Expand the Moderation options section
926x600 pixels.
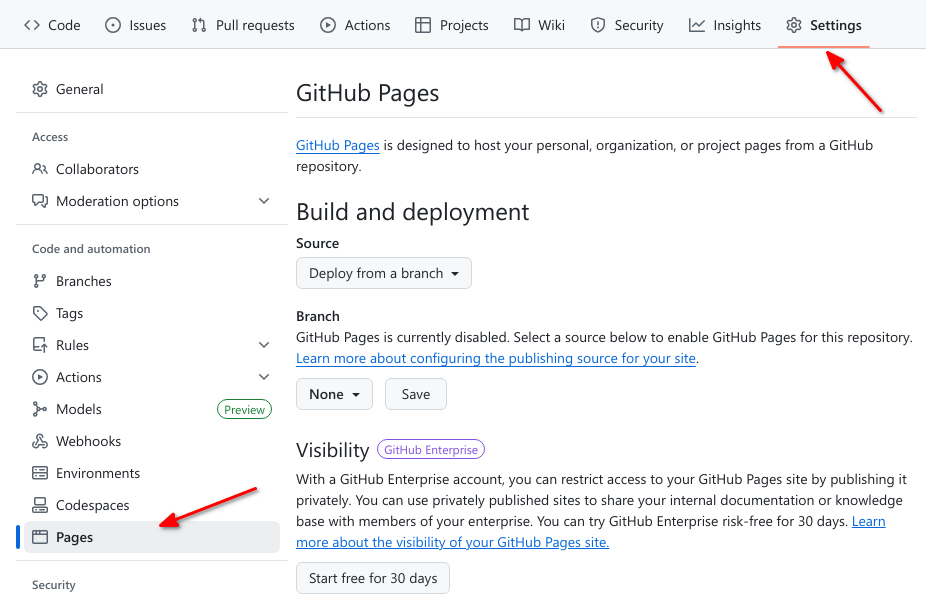click(264, 201)
